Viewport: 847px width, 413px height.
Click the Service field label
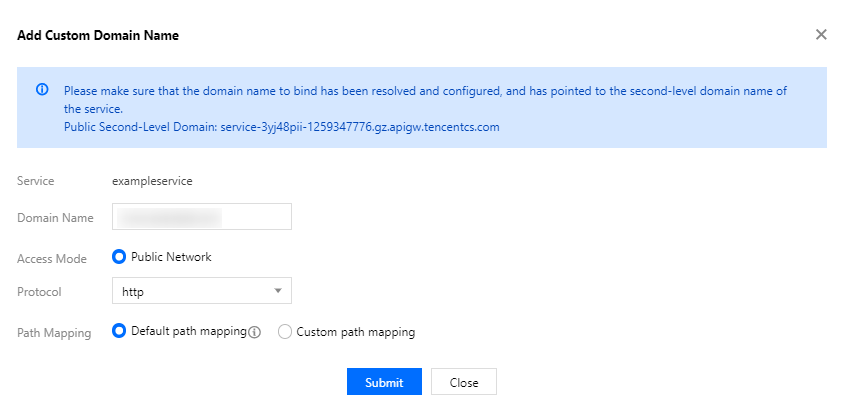[35, 181]
